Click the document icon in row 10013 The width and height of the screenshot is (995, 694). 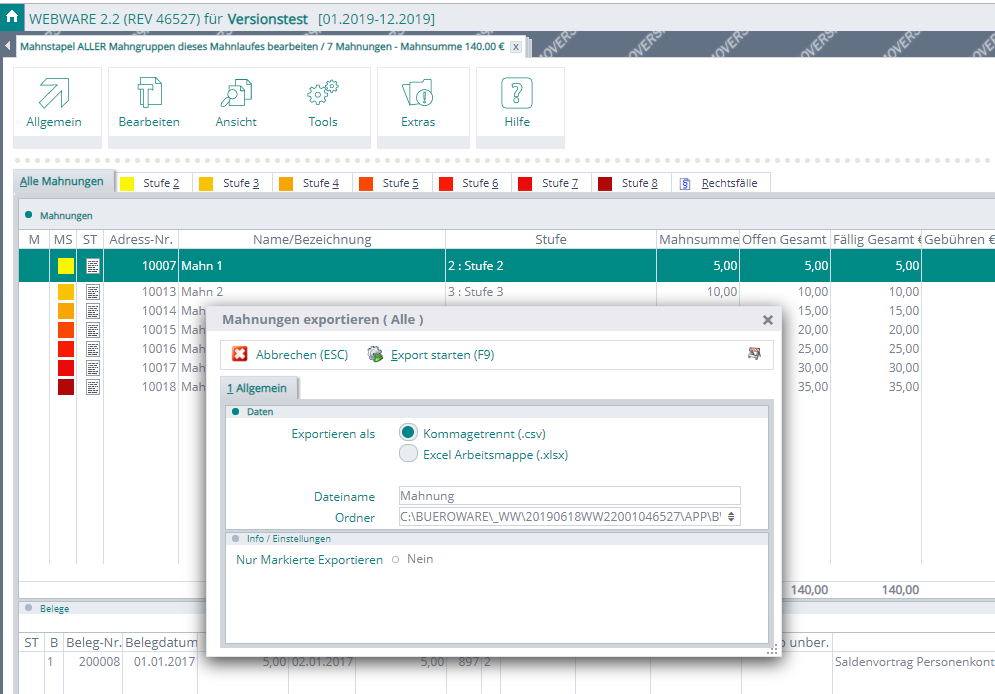click(x=92, y=292)
